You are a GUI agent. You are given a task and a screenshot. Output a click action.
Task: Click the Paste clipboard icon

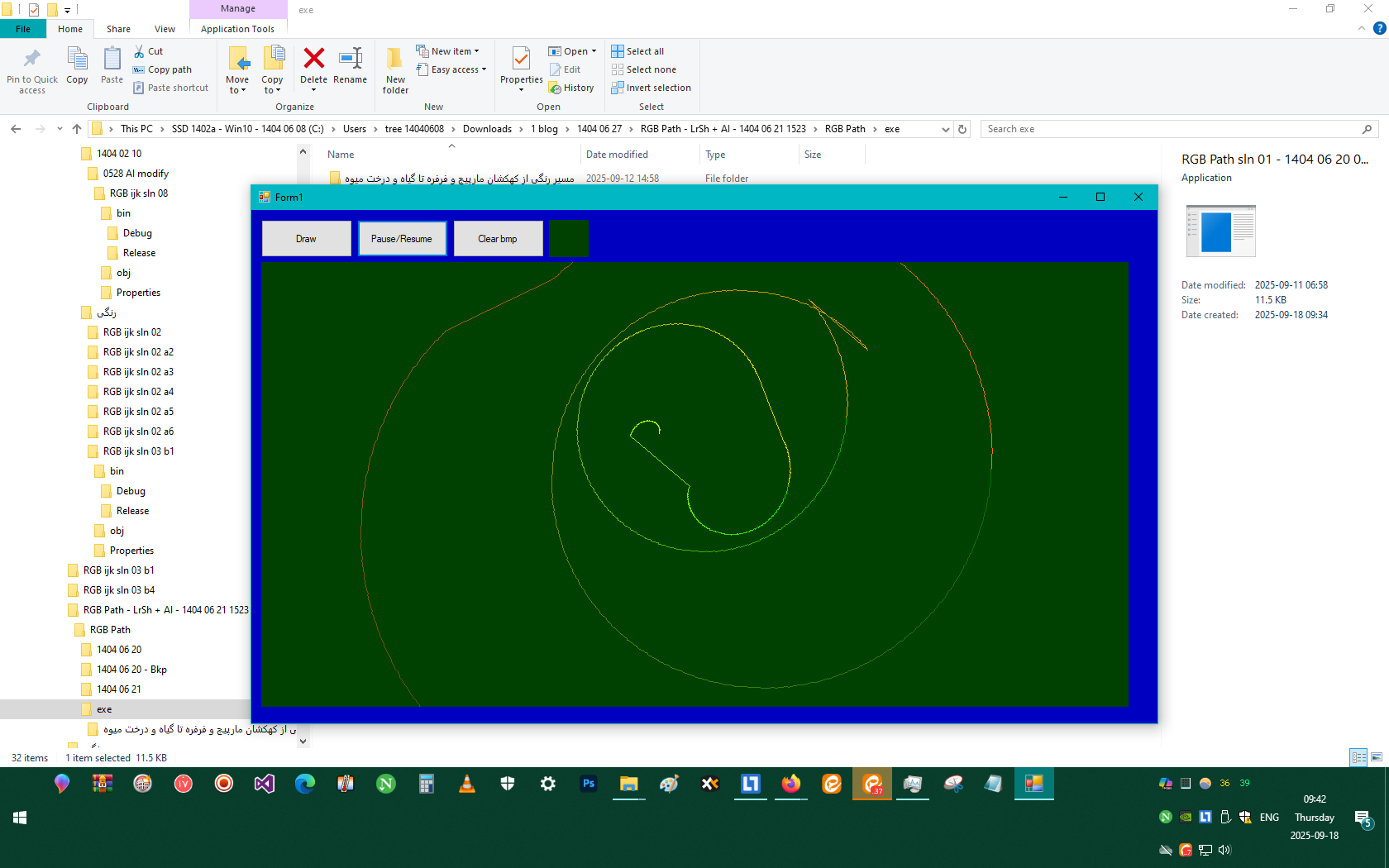[x=112, y=59]
